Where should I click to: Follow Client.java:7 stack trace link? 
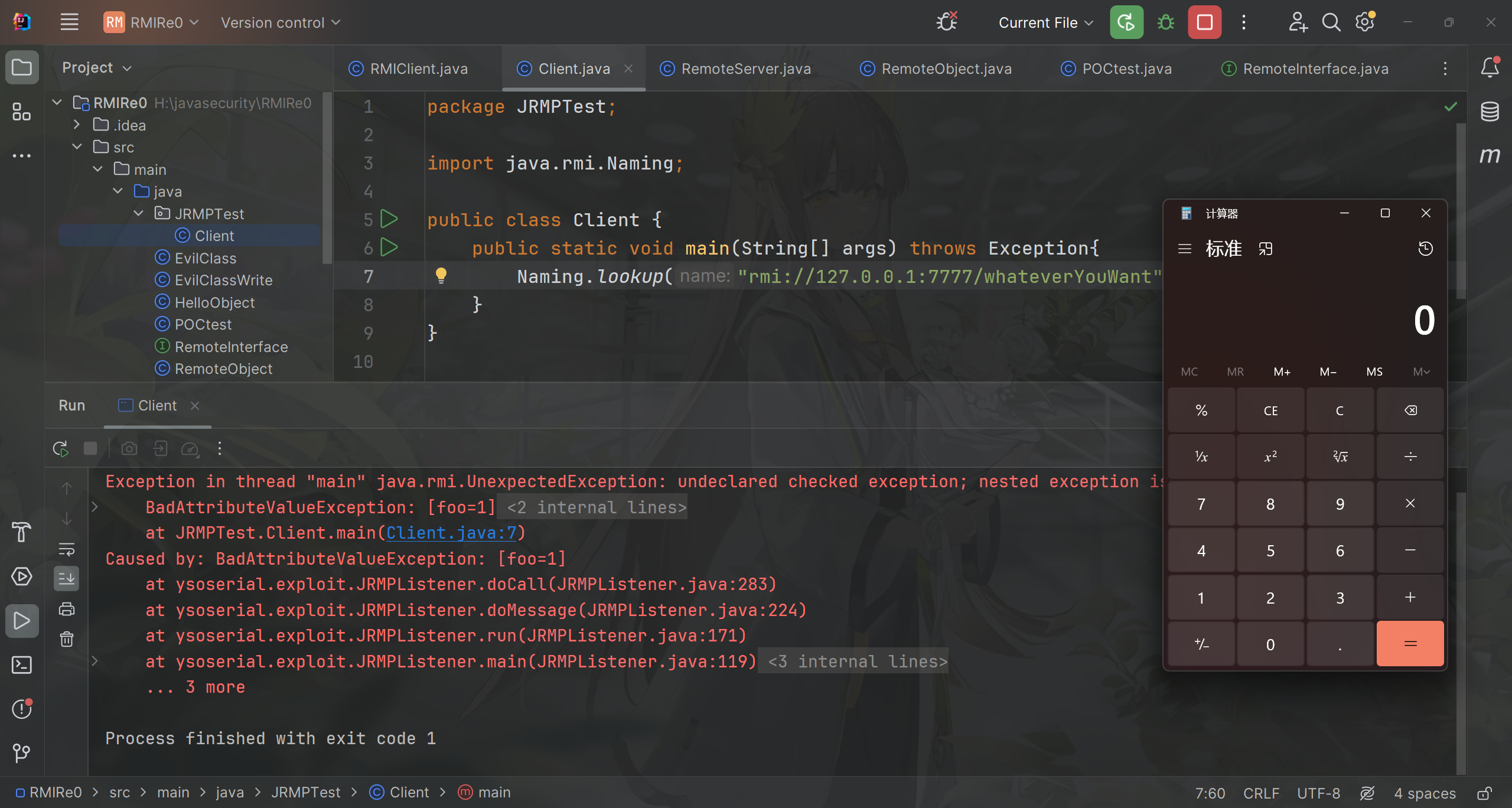click(x=451, y=533)
